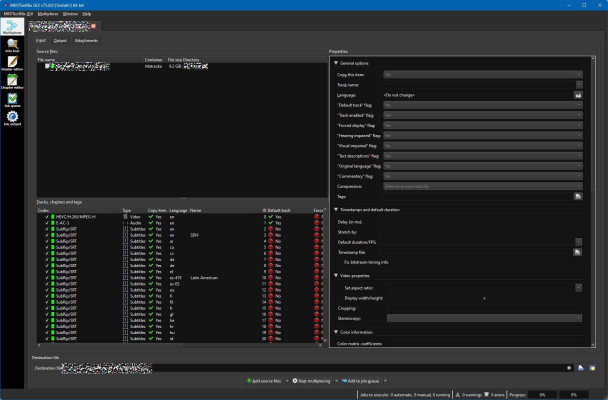608x400 pixels.
Task: Click the audio type icon of E-AC-3 track
Action: [125, 223]
